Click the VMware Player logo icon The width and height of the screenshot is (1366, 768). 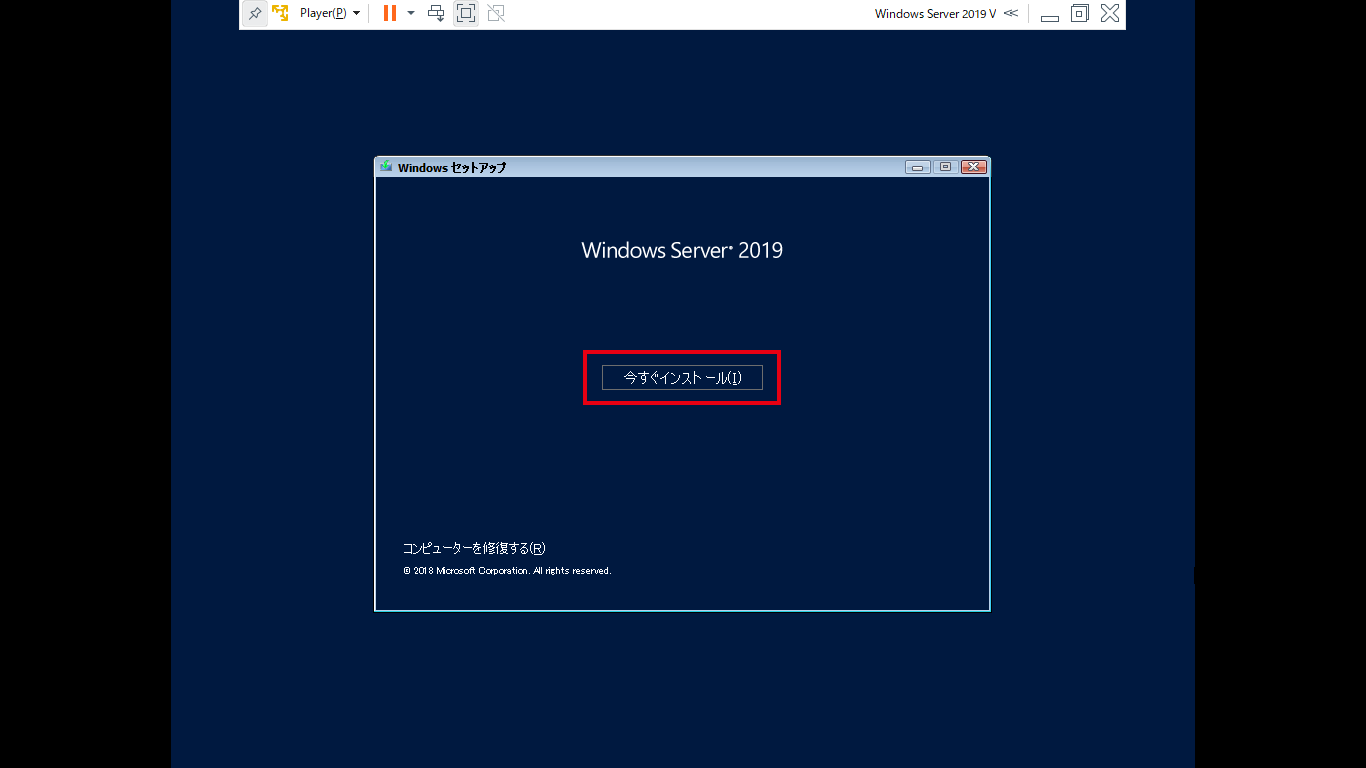click(281, 14)
